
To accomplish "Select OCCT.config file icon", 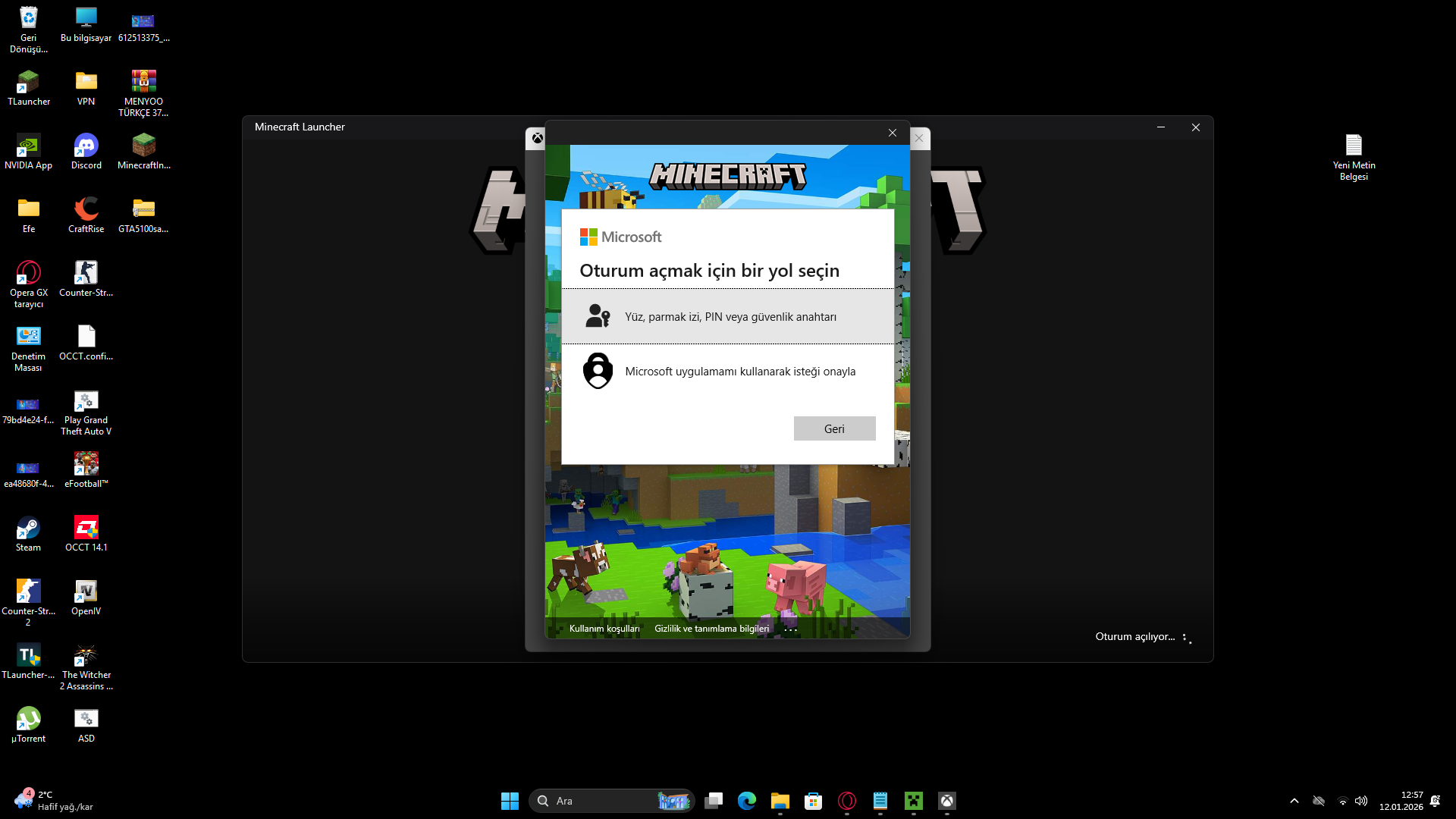I will click(86, 343).
